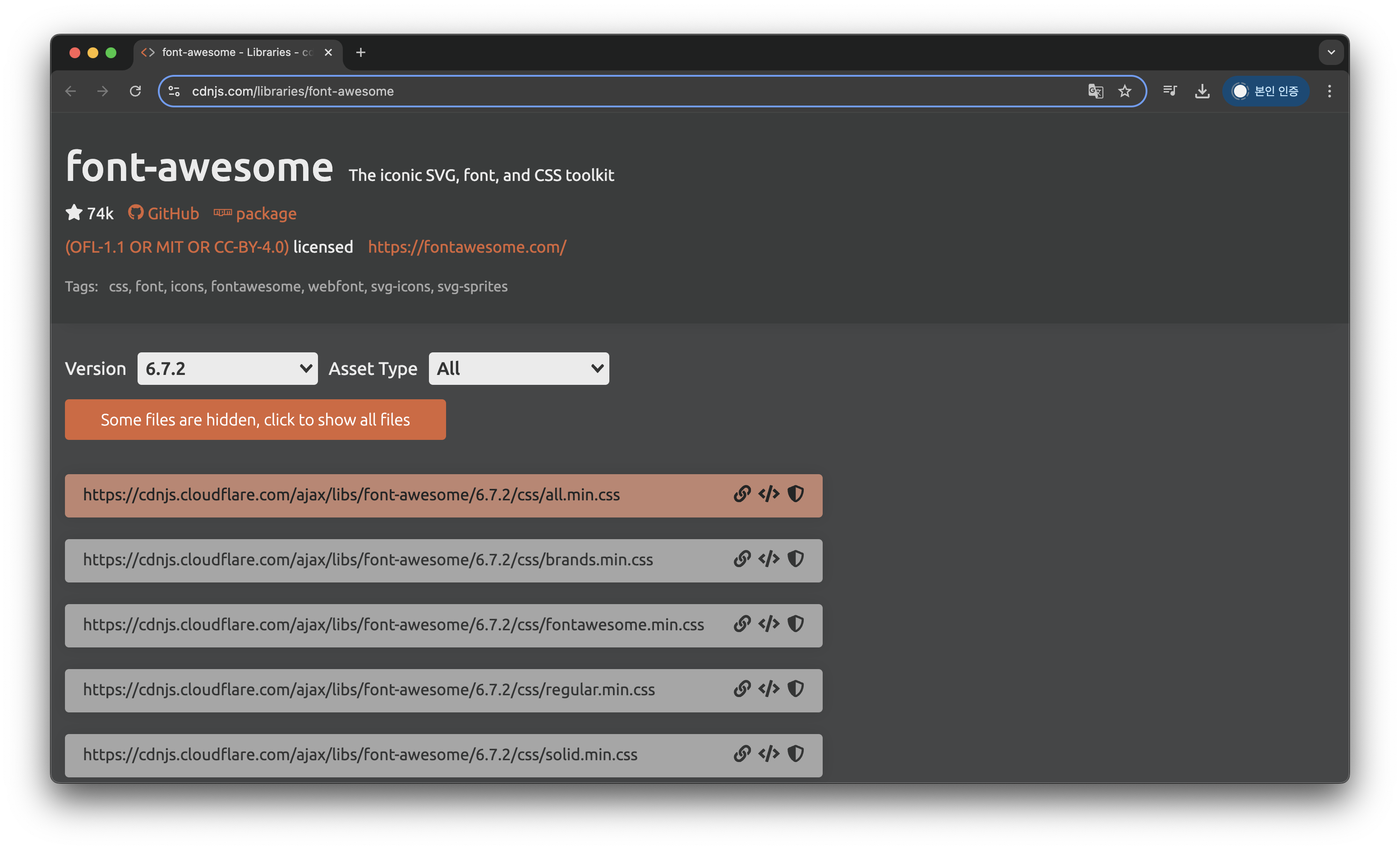Copy HTML tag icon for regular.min.css

(x=769, y=688)
